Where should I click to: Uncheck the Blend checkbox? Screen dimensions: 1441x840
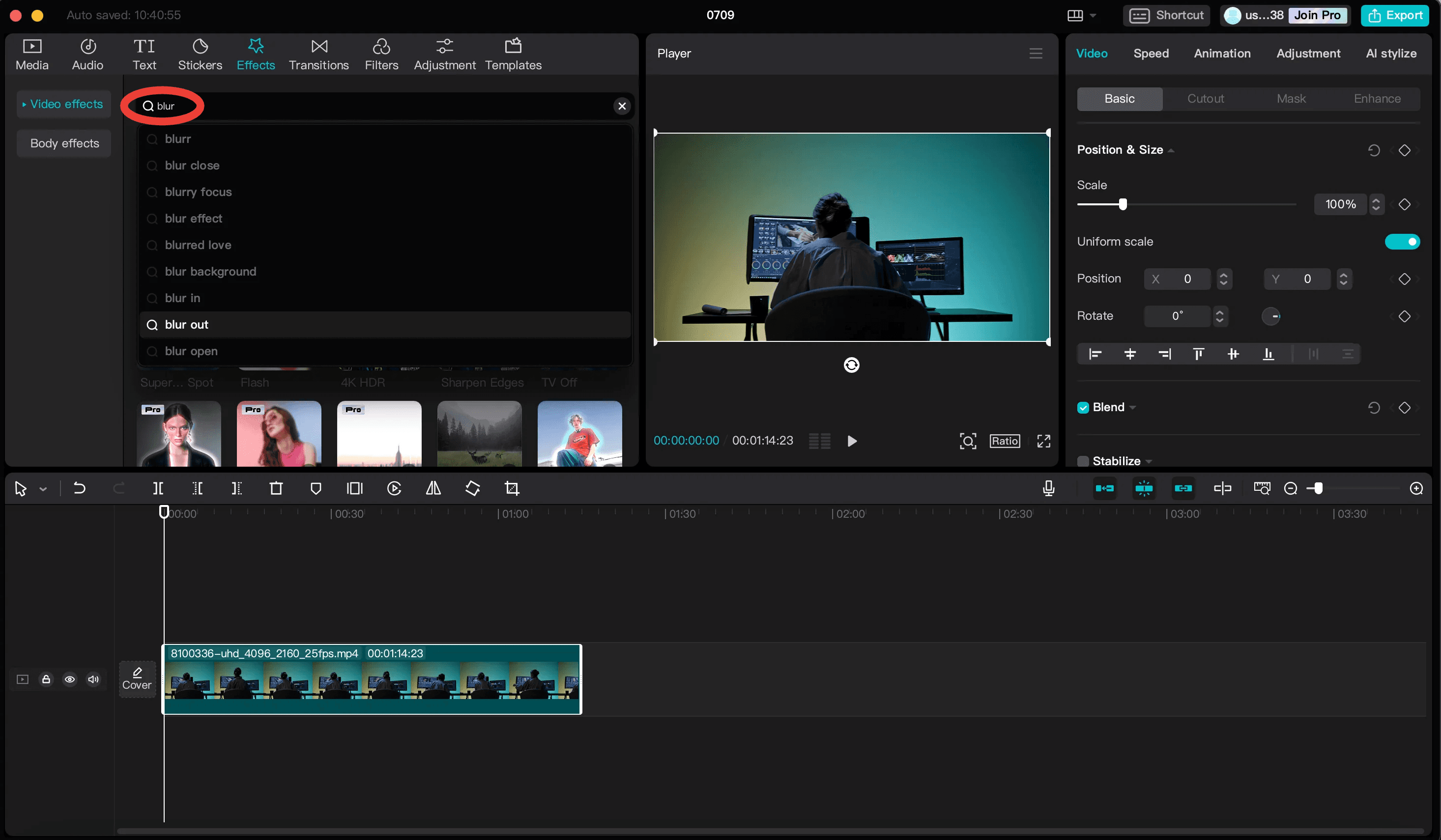coord(1082,407)
